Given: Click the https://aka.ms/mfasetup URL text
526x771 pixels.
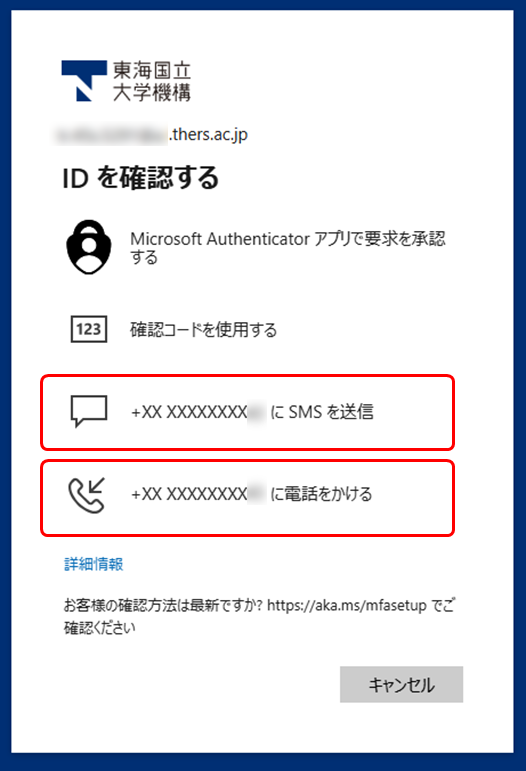Looking at the screenshot, I should (x=347, y=605).
